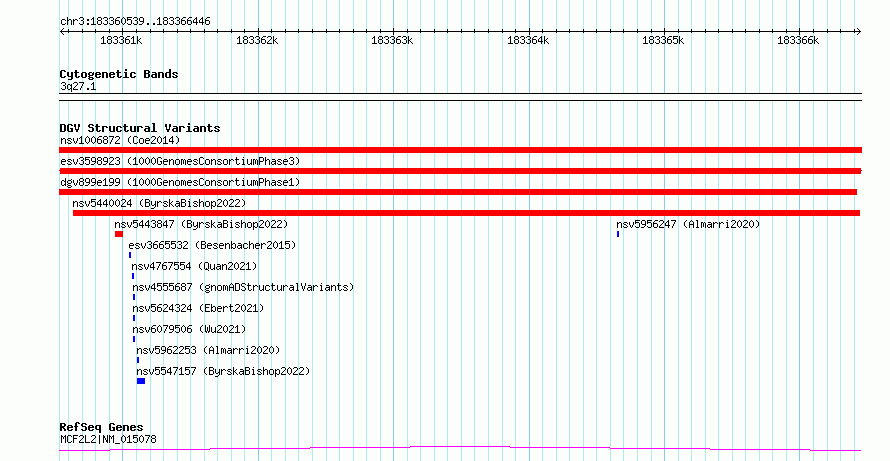Click the blue marker under nsv4767554

coord(133,276)
